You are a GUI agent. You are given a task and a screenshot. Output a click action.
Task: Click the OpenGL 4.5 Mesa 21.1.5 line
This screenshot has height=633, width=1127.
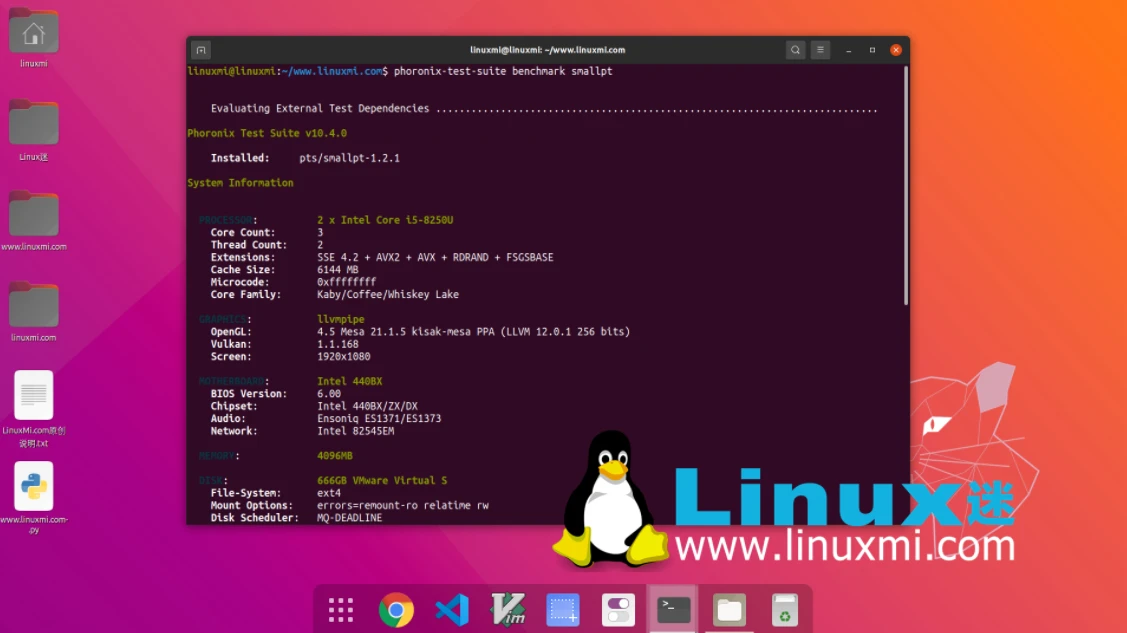click(x=473, y=332)
